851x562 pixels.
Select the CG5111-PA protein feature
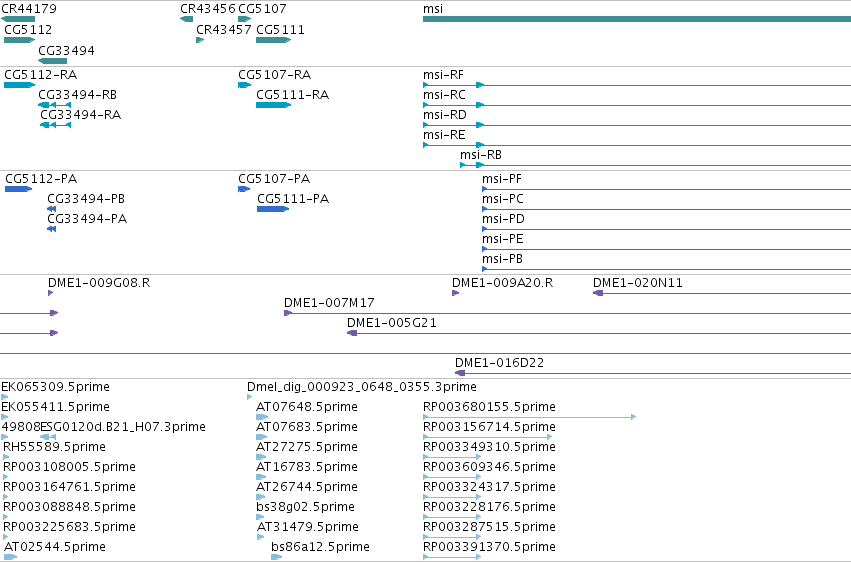273,209
